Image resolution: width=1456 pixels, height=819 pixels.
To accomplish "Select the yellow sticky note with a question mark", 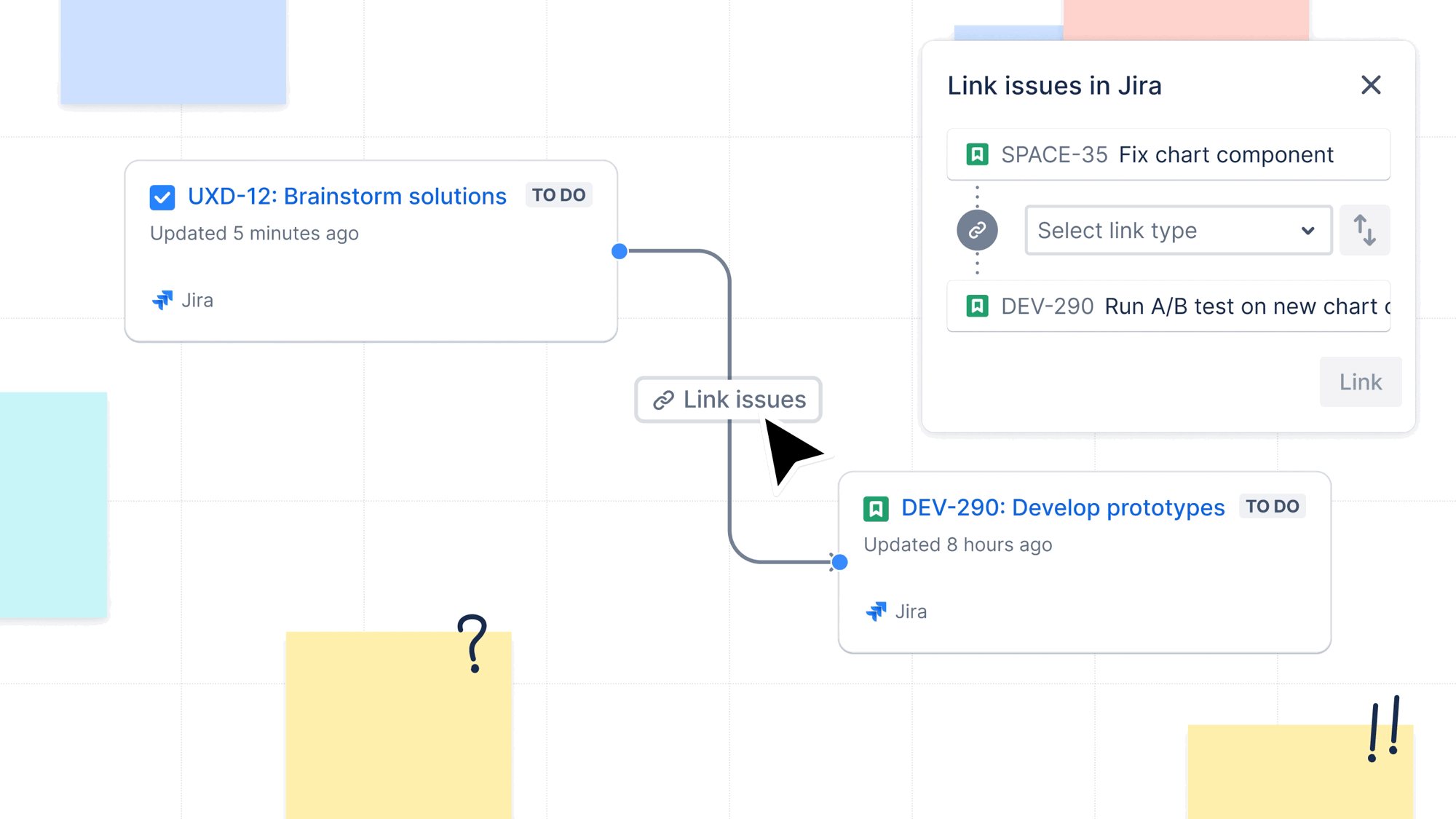I will tap(399, 725).
